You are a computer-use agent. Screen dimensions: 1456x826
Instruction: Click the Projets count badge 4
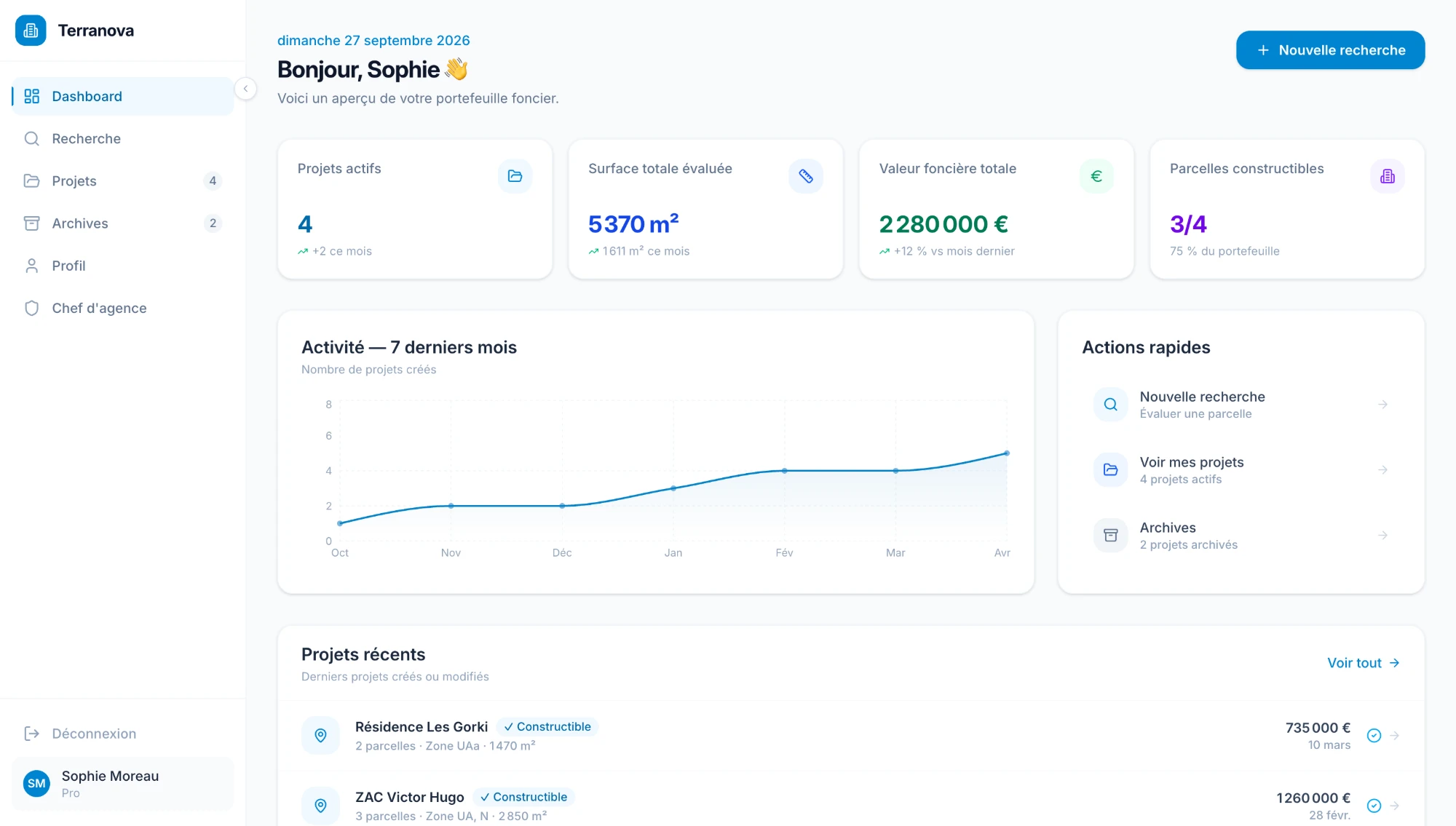[x=213, y=180]
